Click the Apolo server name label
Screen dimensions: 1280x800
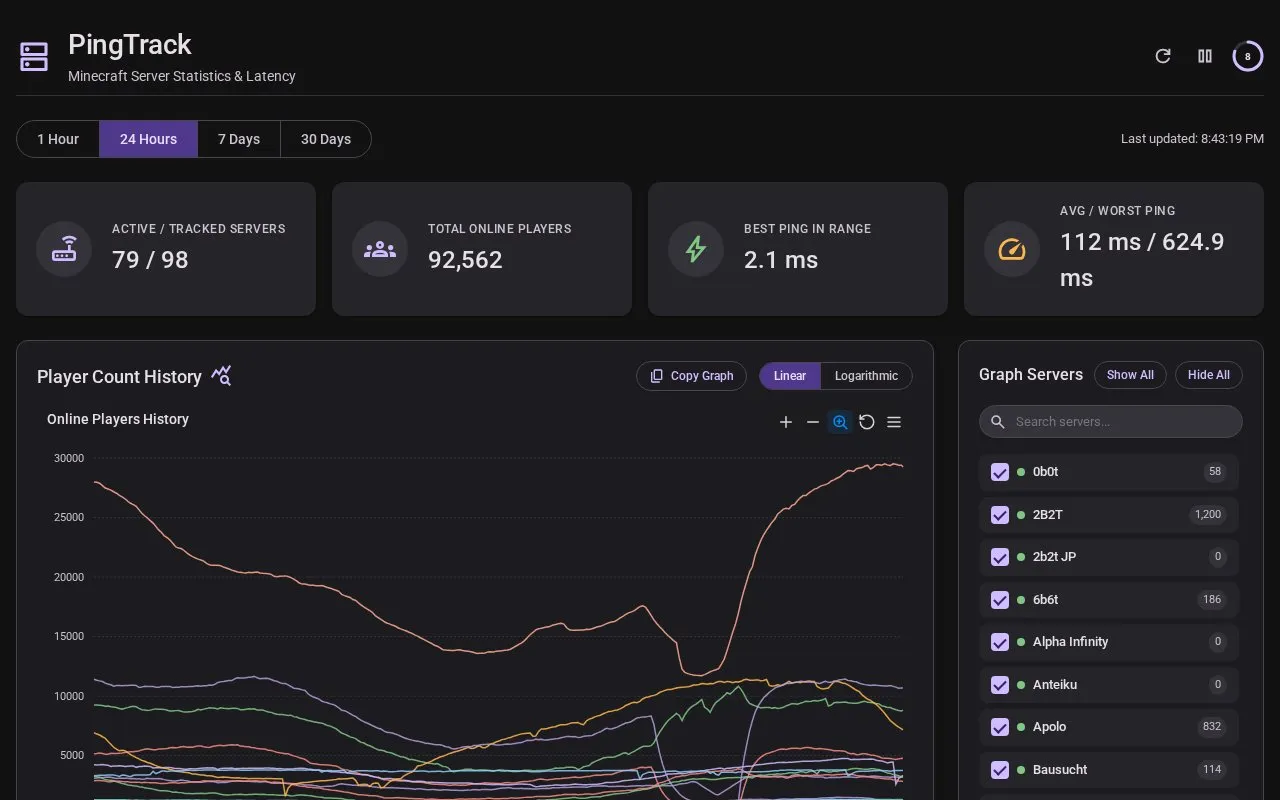click(1049, 727)
